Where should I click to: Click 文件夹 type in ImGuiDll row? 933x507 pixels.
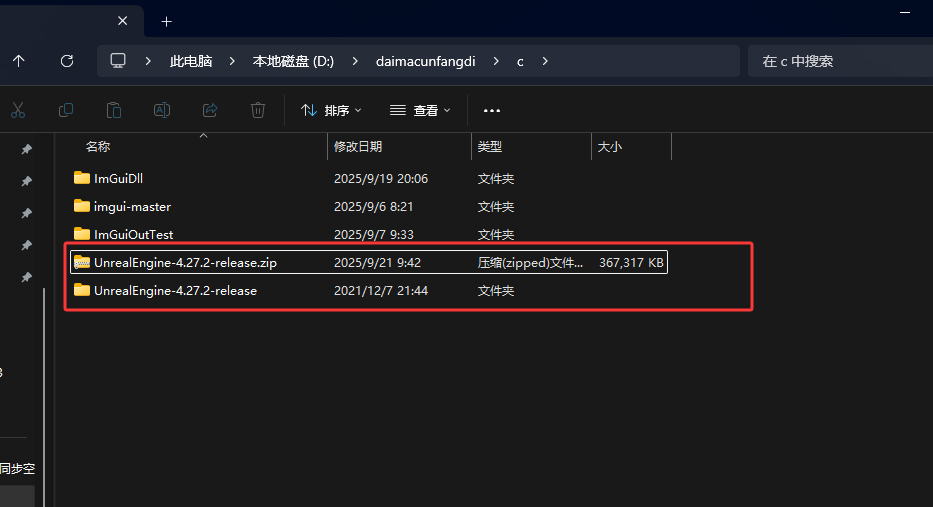coord(496,179)
